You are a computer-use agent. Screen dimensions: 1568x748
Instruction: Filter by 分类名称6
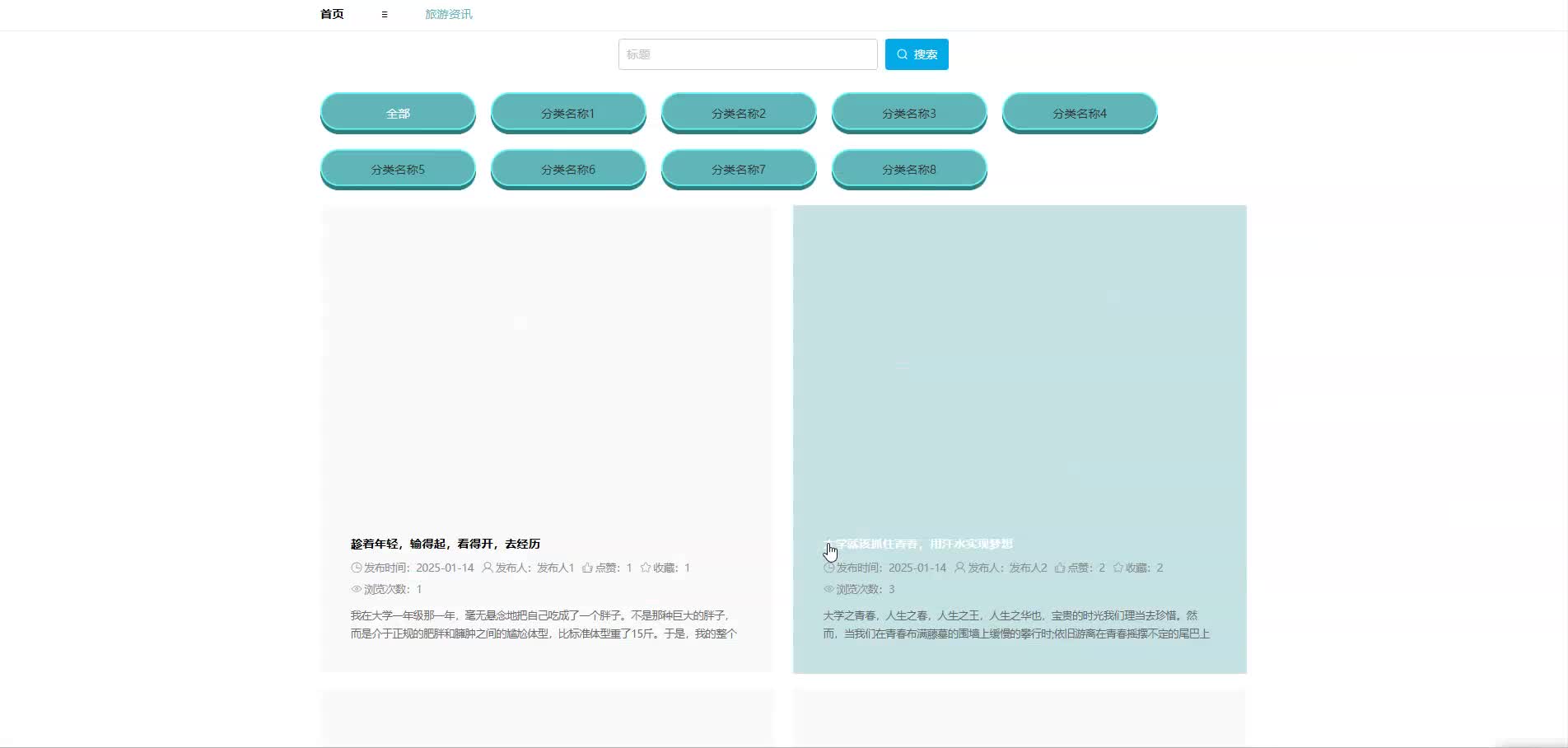(x=568, y=169)
